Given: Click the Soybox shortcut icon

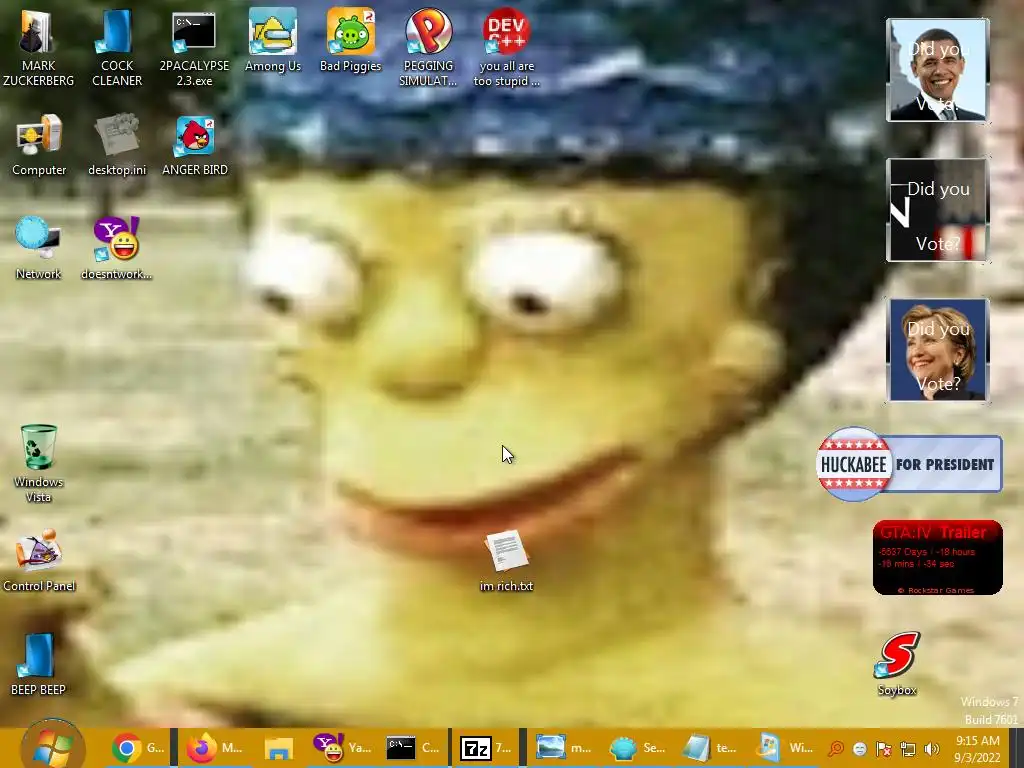Looking at the screenshot, I should point(897,663).
